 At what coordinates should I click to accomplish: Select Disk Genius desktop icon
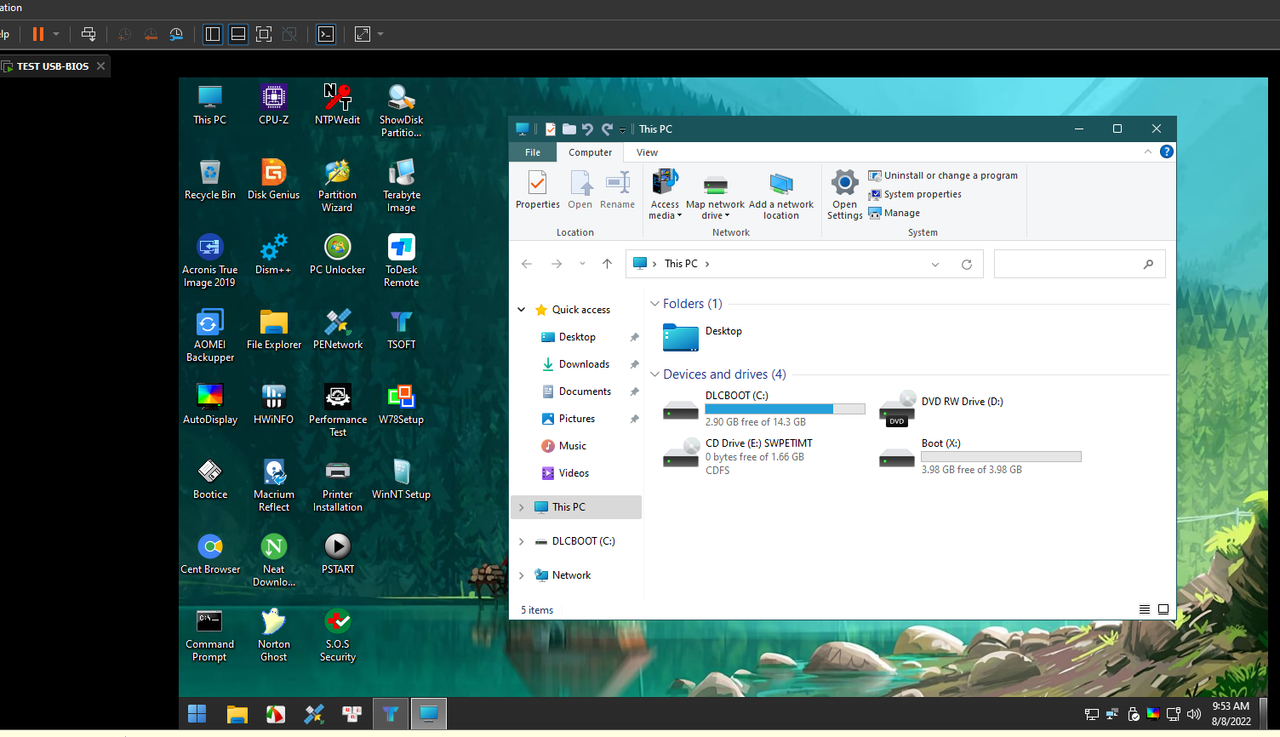[x=273, y=179]
